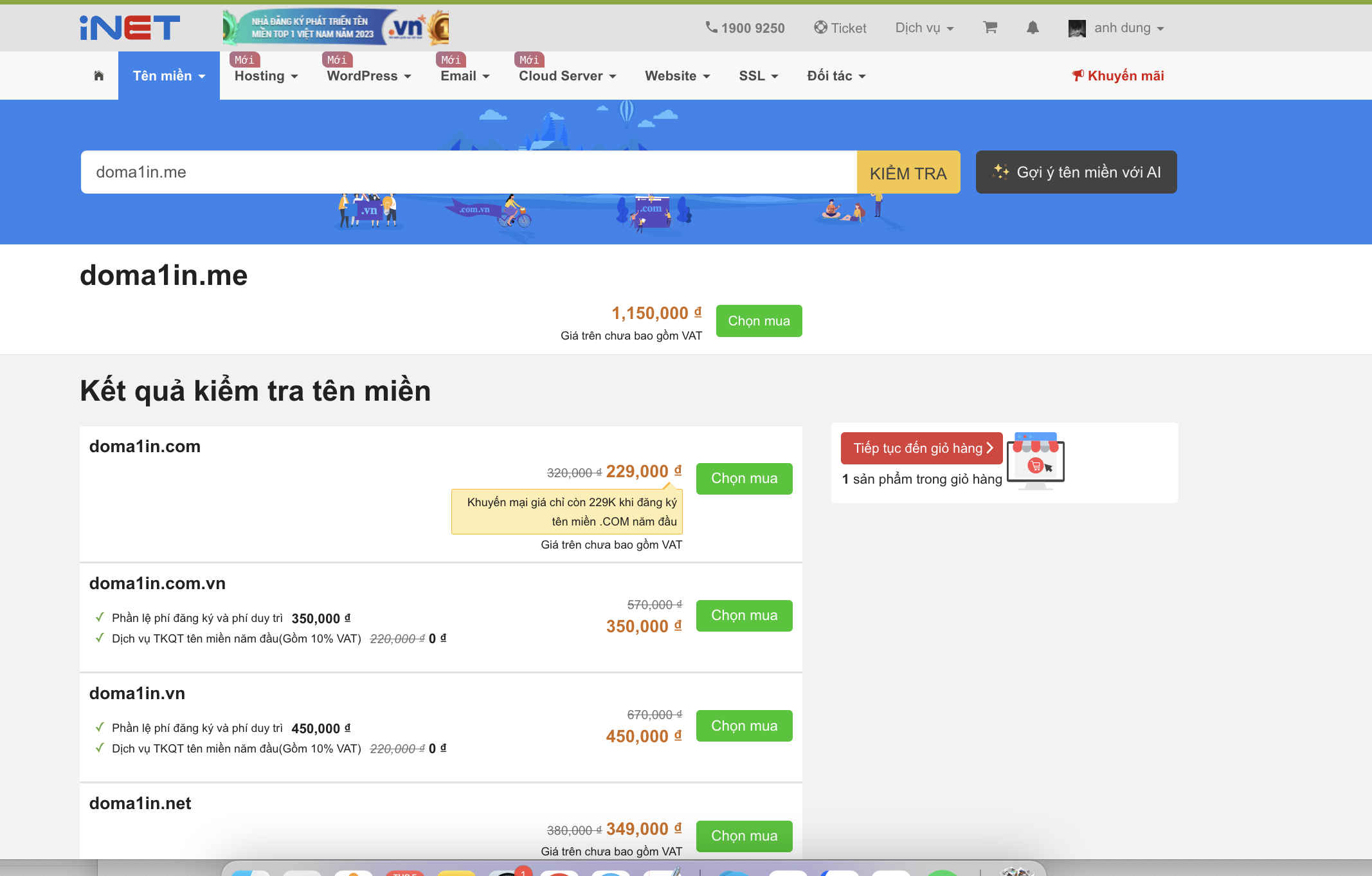Viewport: 1372px width, 876px height.
Task: Open the Tên miền tab
Action: point(169,76)
